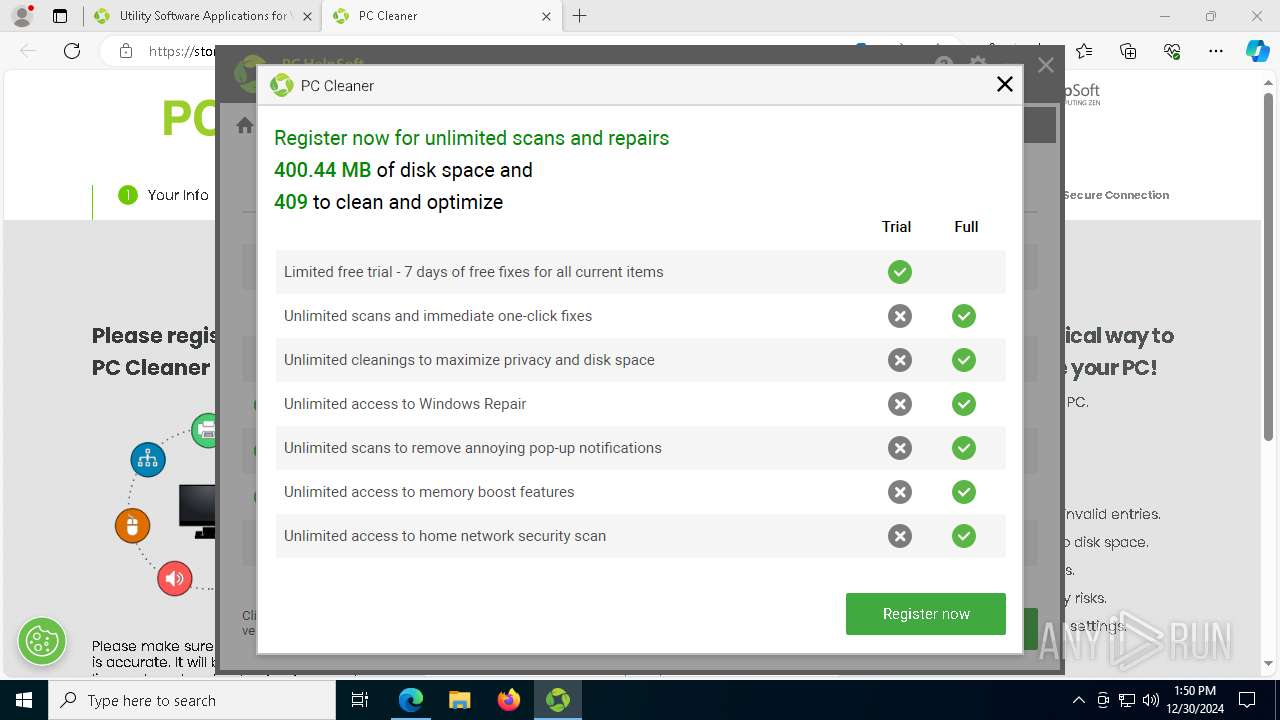Click the volume icon in system tray
Image resolution: width=1280 pixels, height=720 pixels.
point(1151,700)
